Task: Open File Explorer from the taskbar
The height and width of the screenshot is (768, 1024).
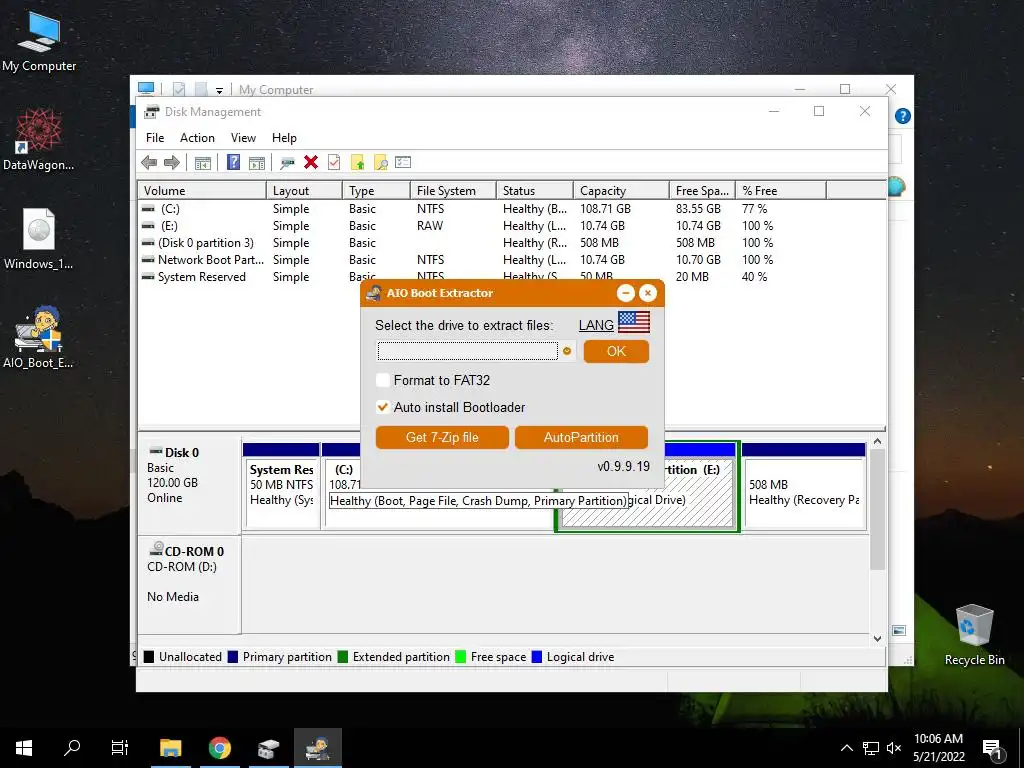Action: 170,748
